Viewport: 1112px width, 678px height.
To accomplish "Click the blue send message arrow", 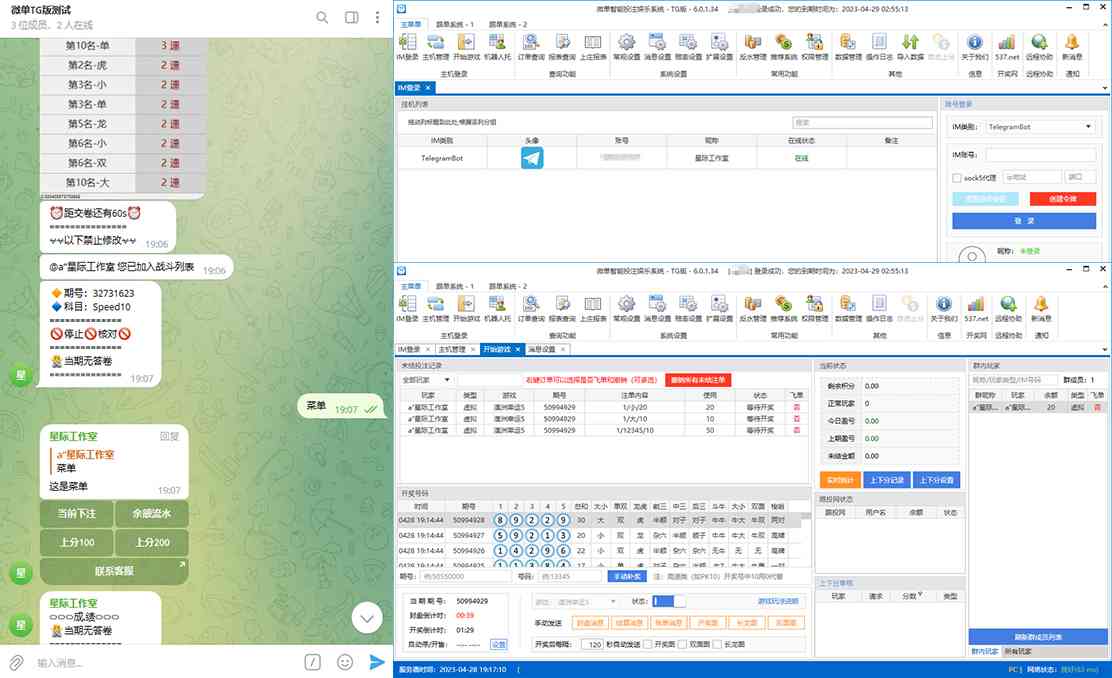I will pyautogui.click(x=377, y=662).
